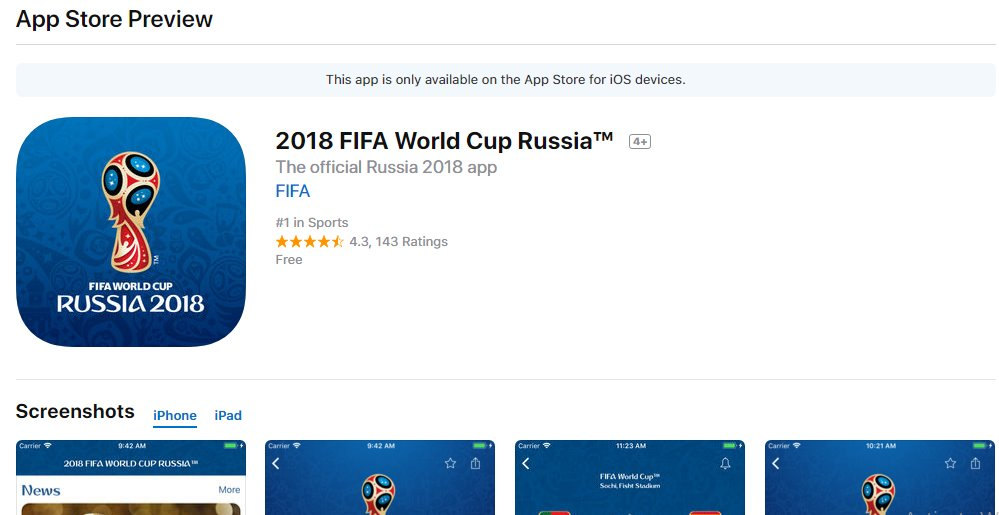Image resolution: width=999 pixels, height=515 pixels.
Task: Open the Sochi Fisht Stadium screenshot
Action: pos(630,480)
